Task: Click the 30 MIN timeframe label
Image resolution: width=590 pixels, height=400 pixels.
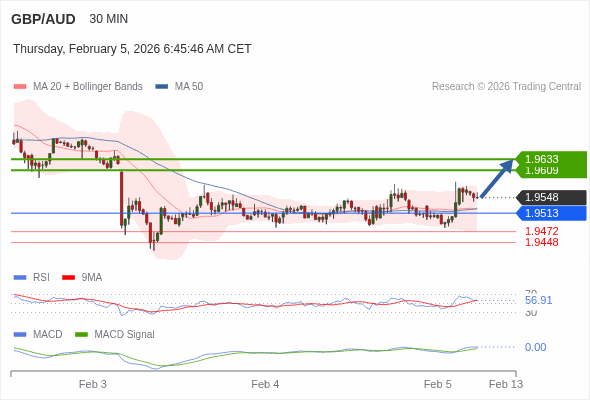Action: click(x=109, y=19)
